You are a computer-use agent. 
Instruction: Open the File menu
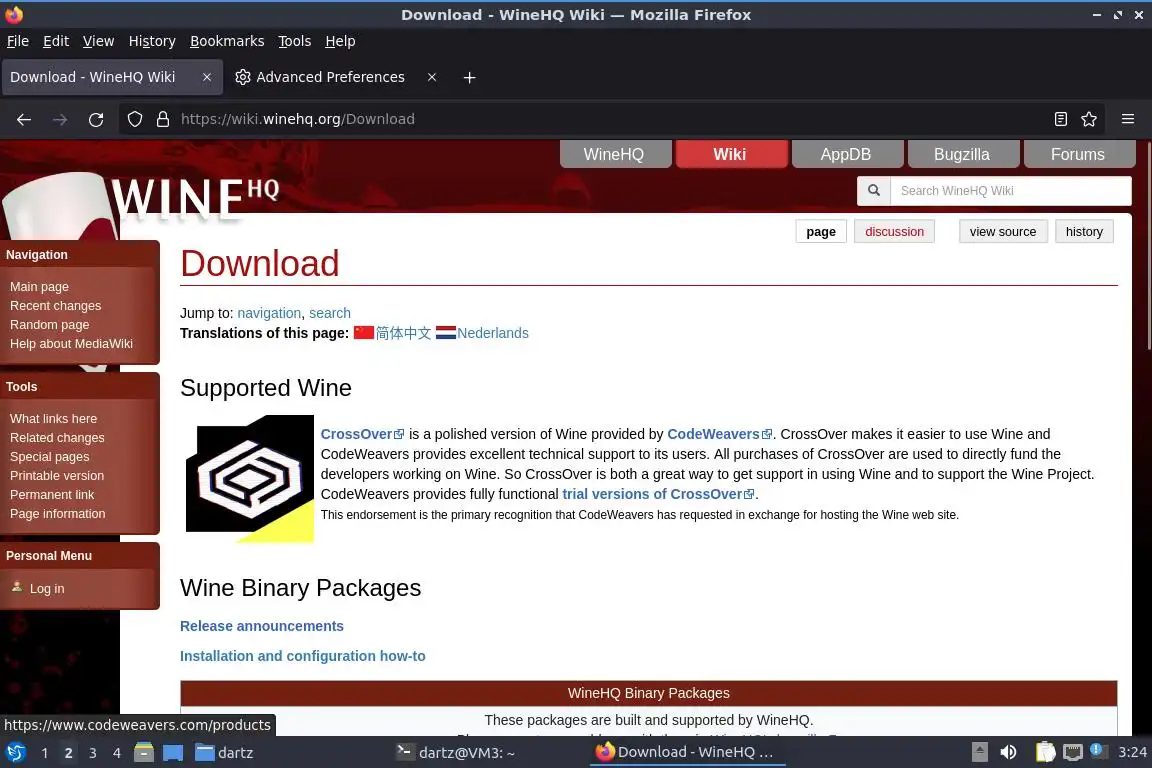[x=18, y=41]
